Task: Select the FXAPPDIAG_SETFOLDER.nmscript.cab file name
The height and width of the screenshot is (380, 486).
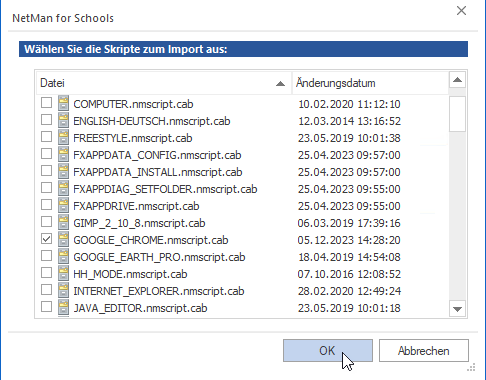Action: pos(165,189)
